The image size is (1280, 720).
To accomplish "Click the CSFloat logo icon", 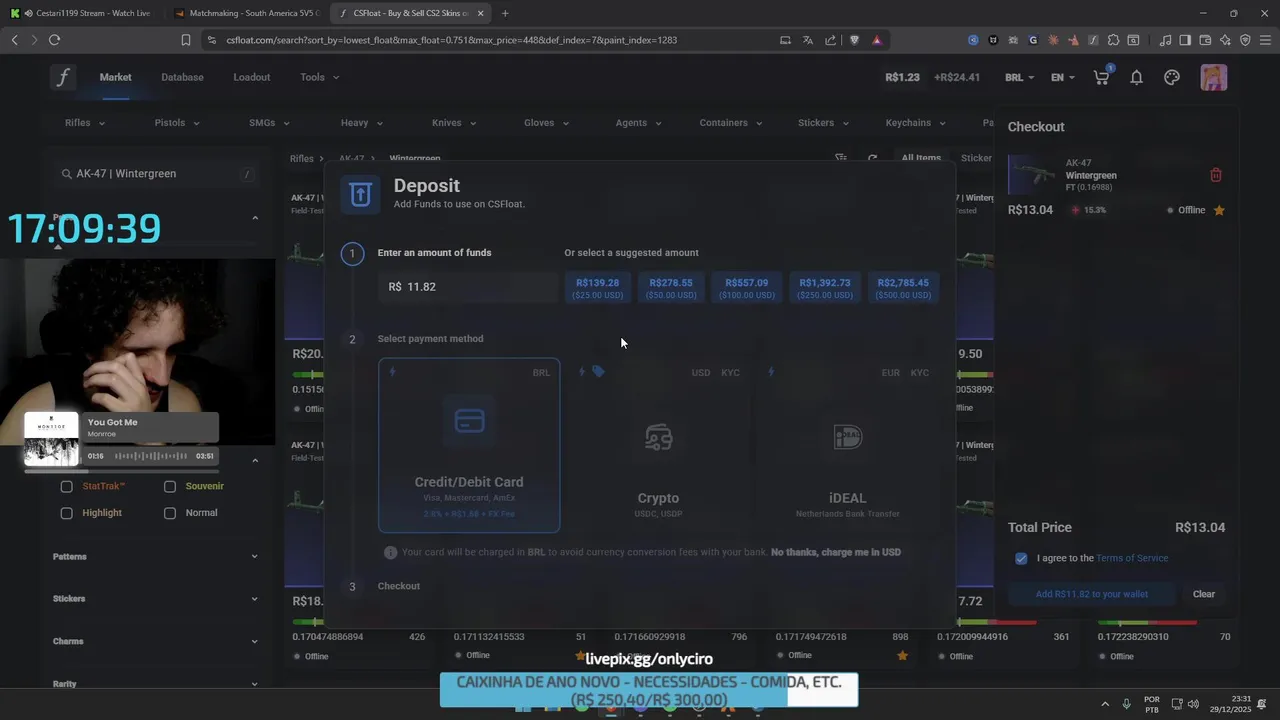I will (x=64, y=78).
